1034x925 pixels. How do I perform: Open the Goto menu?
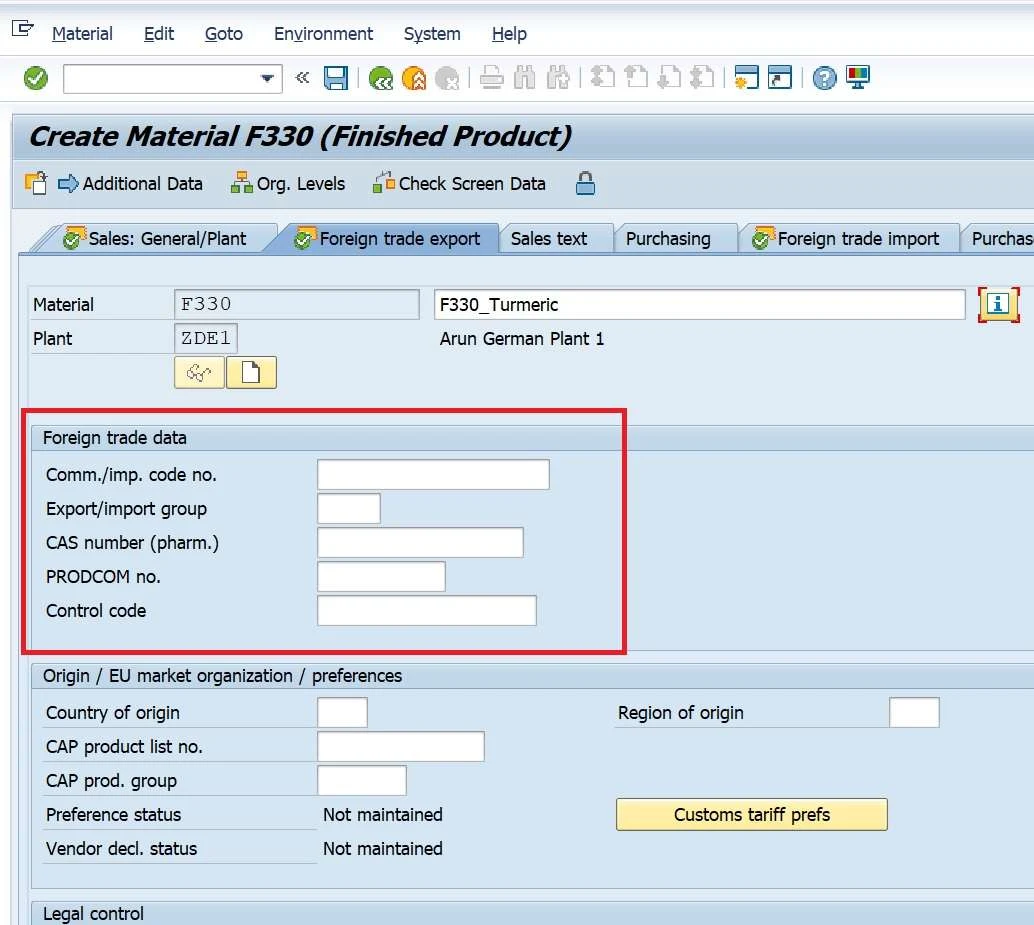(224, 34)
